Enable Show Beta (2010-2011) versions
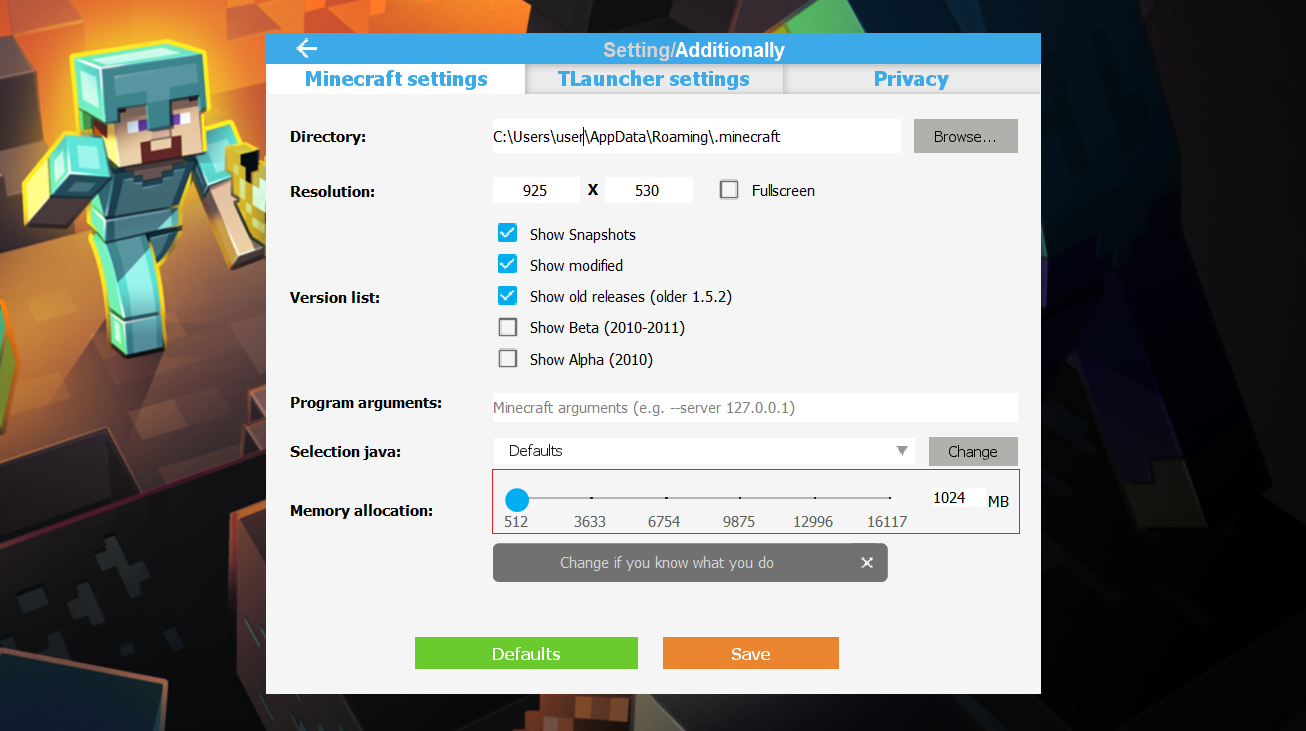Viewport: 1306px width, 731px height. point(507,327)
